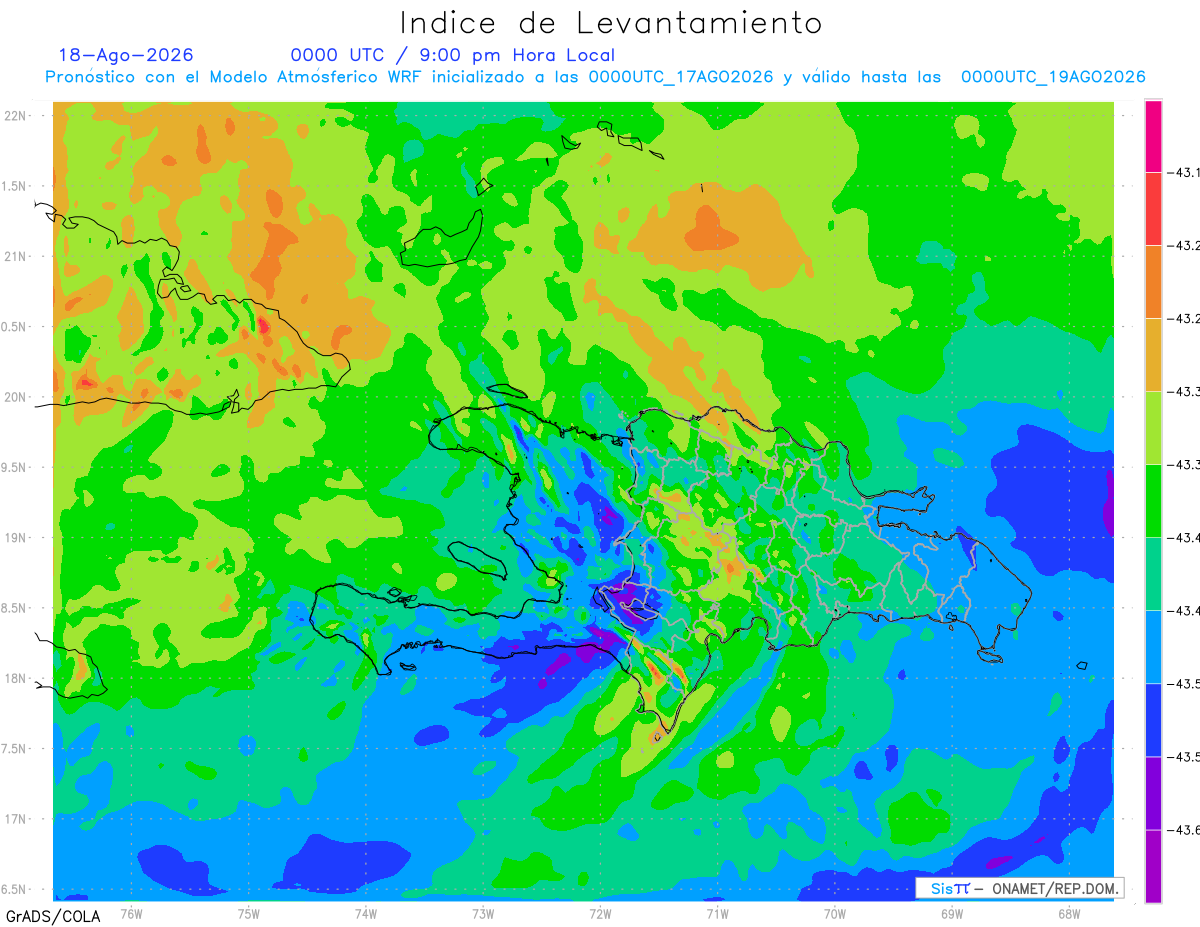1200x927 pixels.
Task: Click the "20N" latitude label
Action: click(15, 397)
